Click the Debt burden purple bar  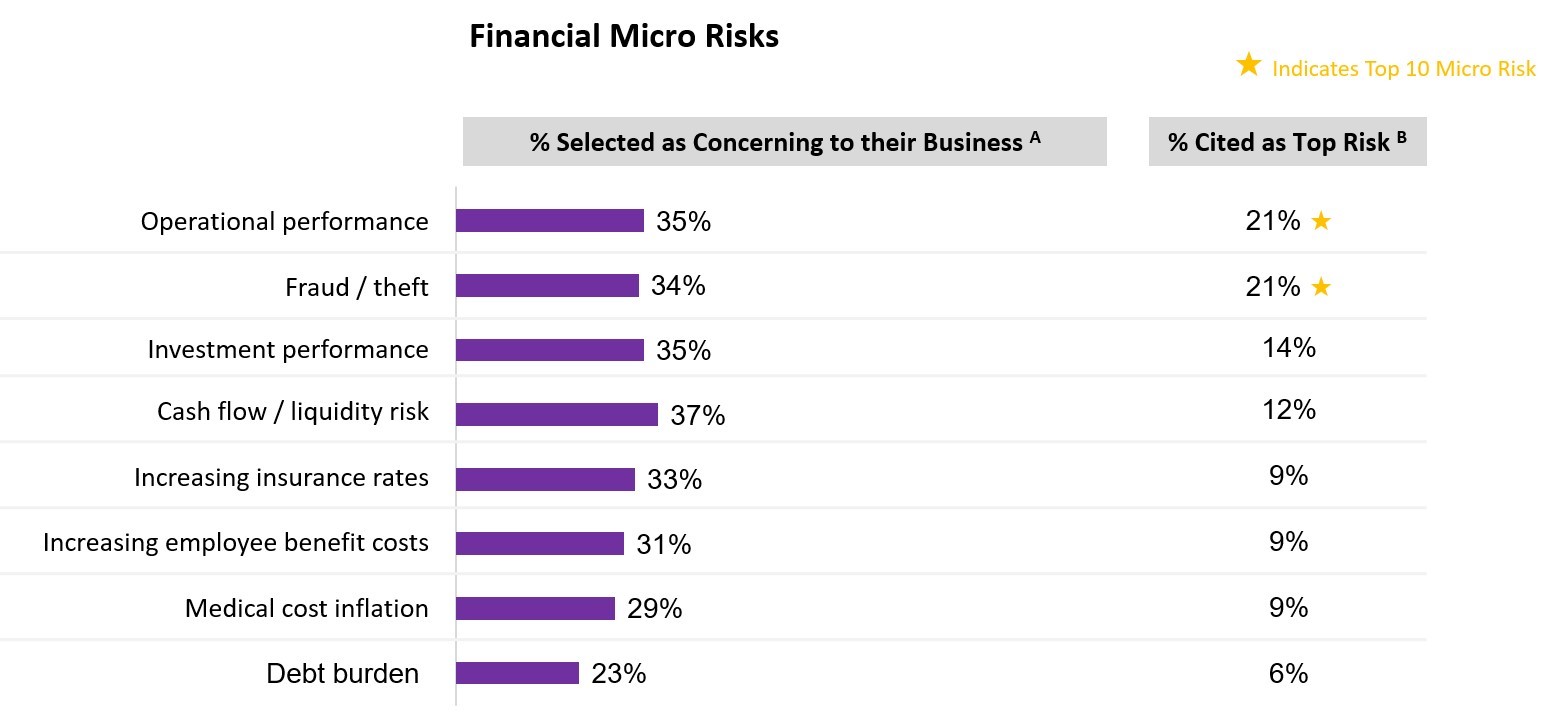point(518,673)
